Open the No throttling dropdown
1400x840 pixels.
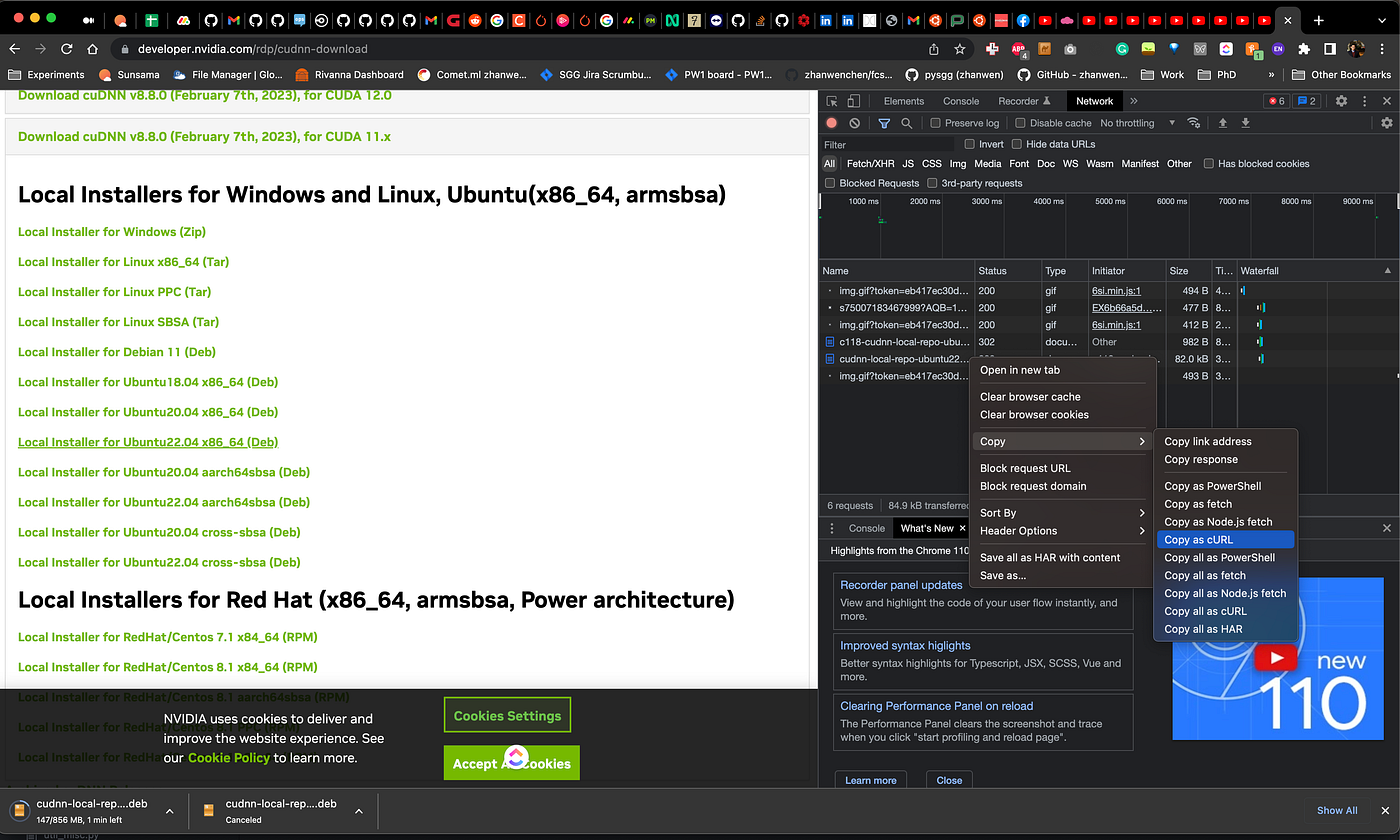click(1138, 123)
